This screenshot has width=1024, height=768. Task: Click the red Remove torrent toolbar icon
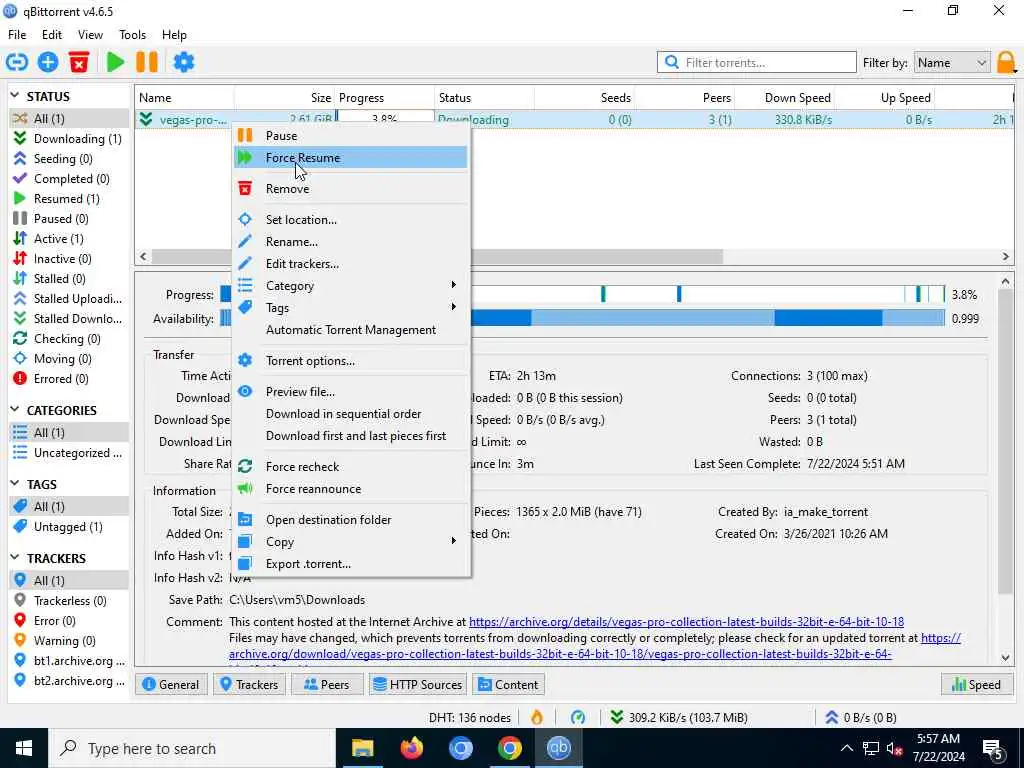click(78, 62)
